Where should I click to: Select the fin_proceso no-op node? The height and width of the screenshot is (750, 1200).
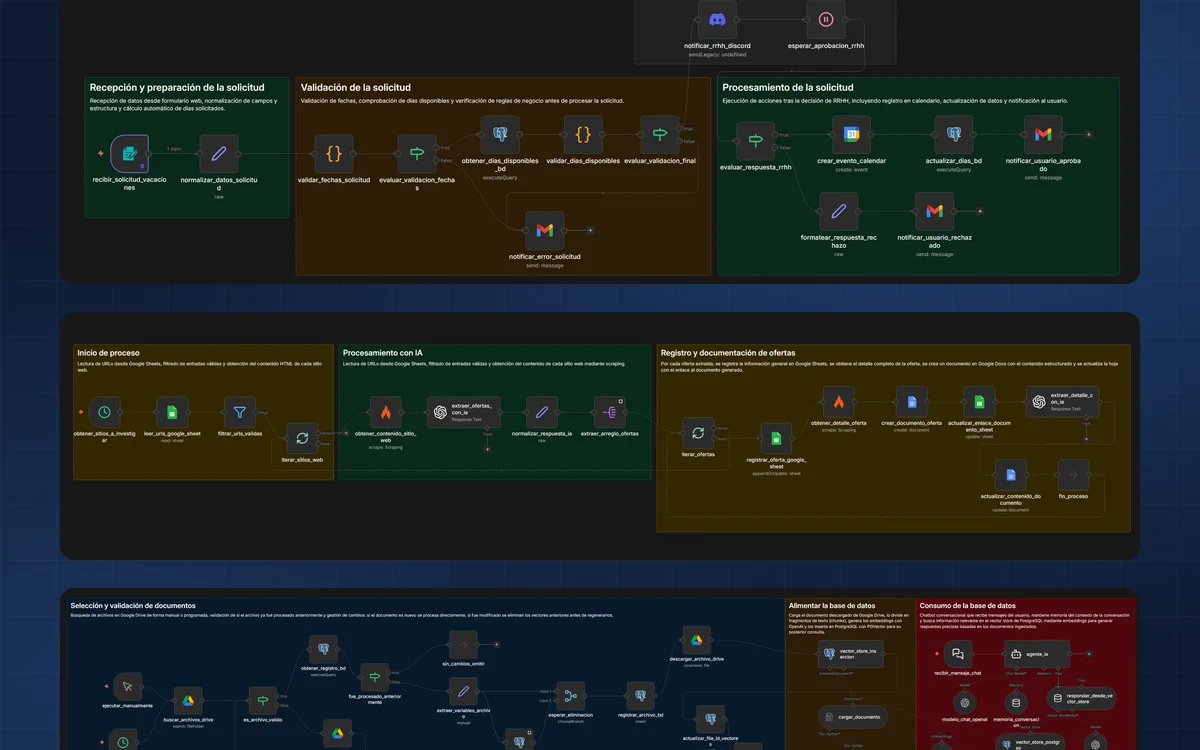pos(1073,474)
